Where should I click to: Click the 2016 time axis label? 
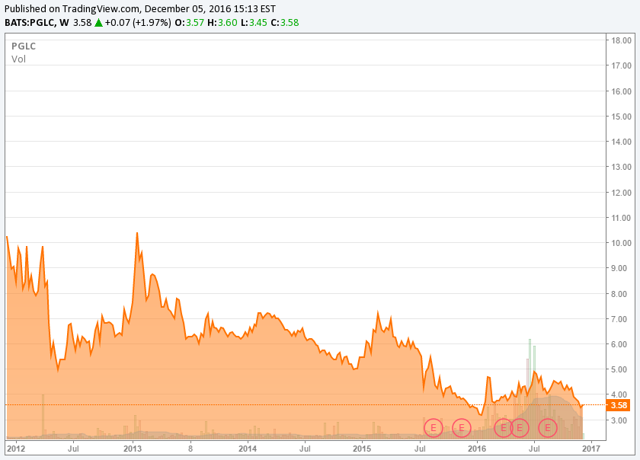(477, 449)
